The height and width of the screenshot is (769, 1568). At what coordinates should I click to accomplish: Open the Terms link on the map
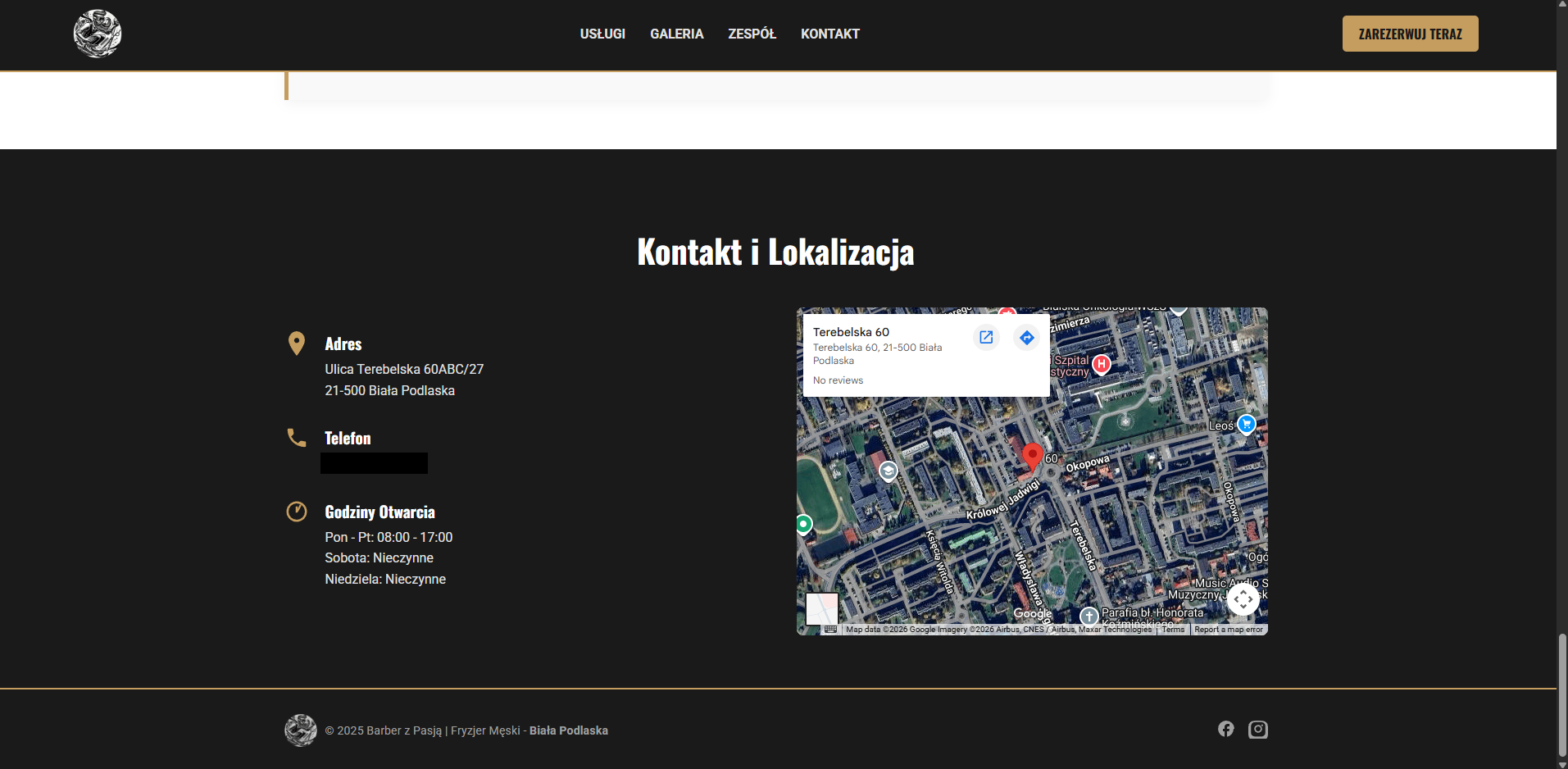[1172, 629]
